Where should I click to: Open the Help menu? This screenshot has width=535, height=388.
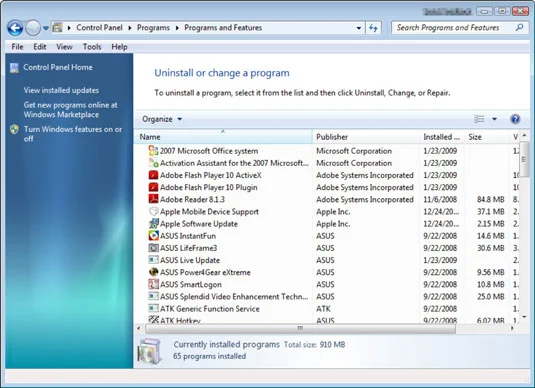(119, 47)
